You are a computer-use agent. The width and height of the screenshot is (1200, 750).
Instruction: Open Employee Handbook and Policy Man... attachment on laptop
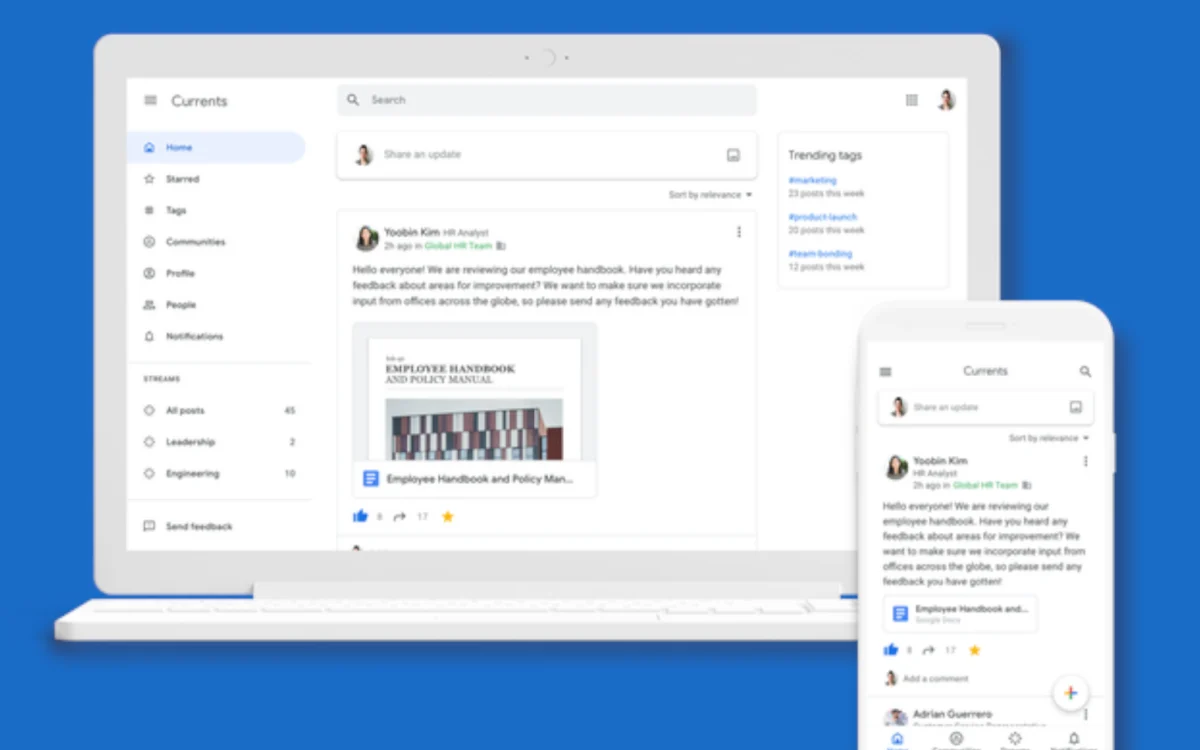474,479
